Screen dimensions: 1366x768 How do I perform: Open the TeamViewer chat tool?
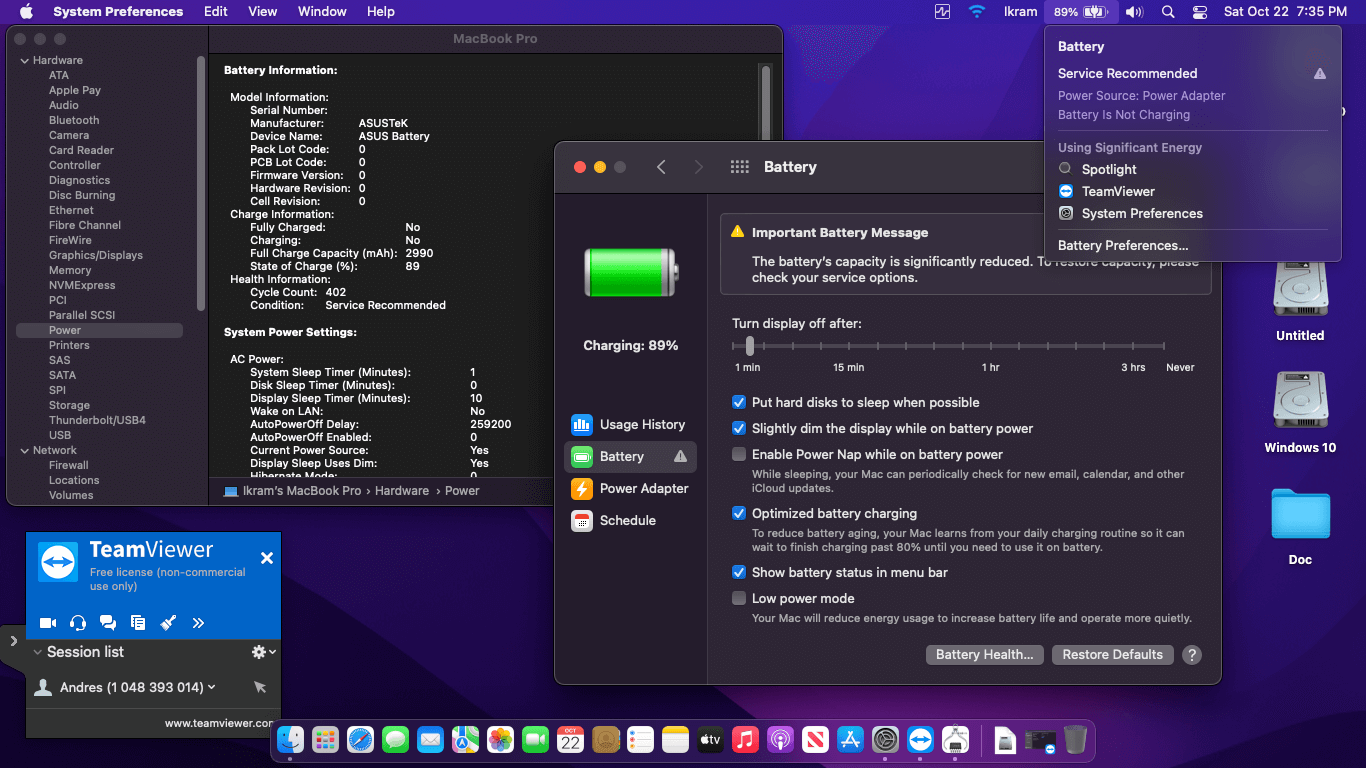point(108,622)
